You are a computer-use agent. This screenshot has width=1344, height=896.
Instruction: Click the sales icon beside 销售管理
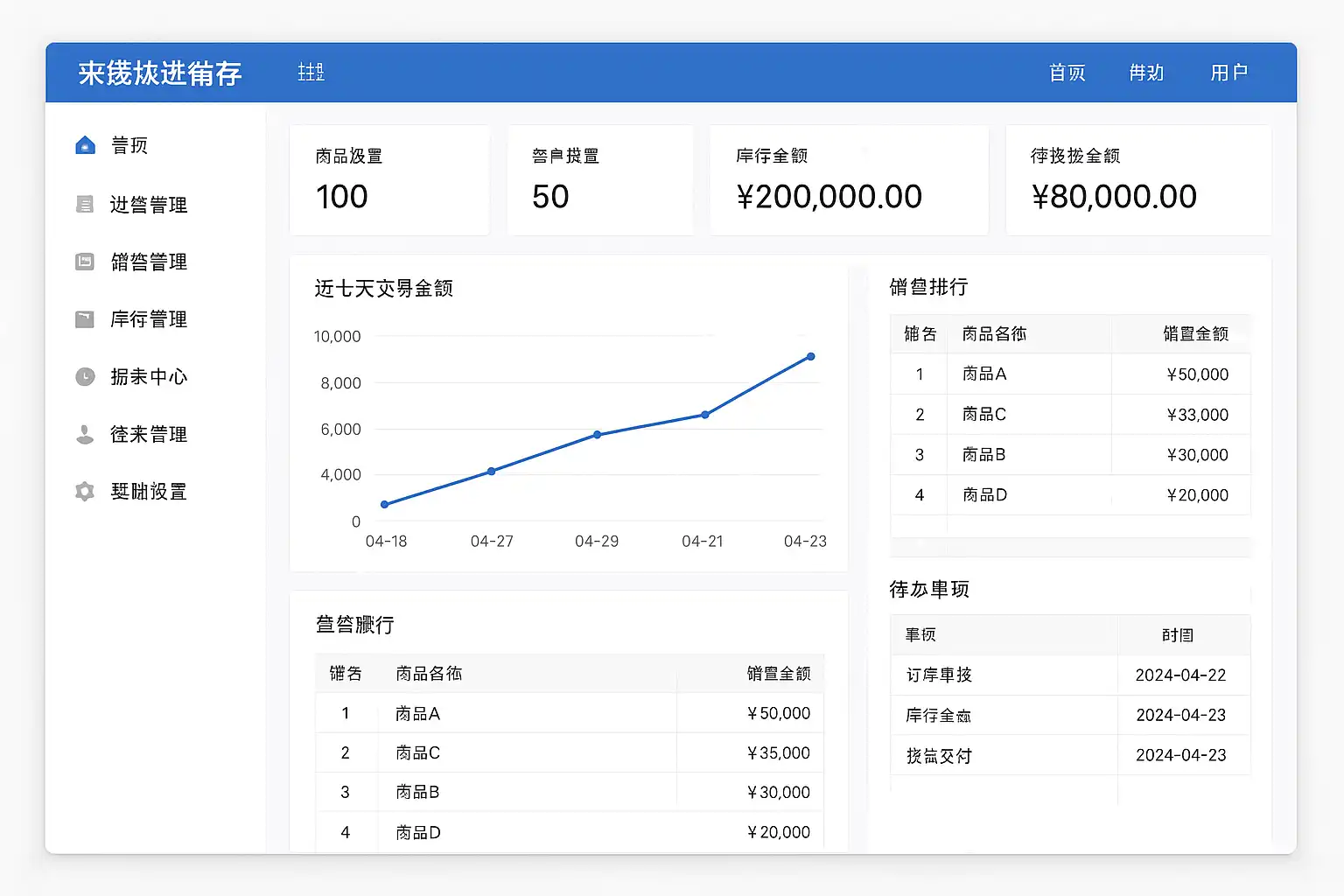85,262
